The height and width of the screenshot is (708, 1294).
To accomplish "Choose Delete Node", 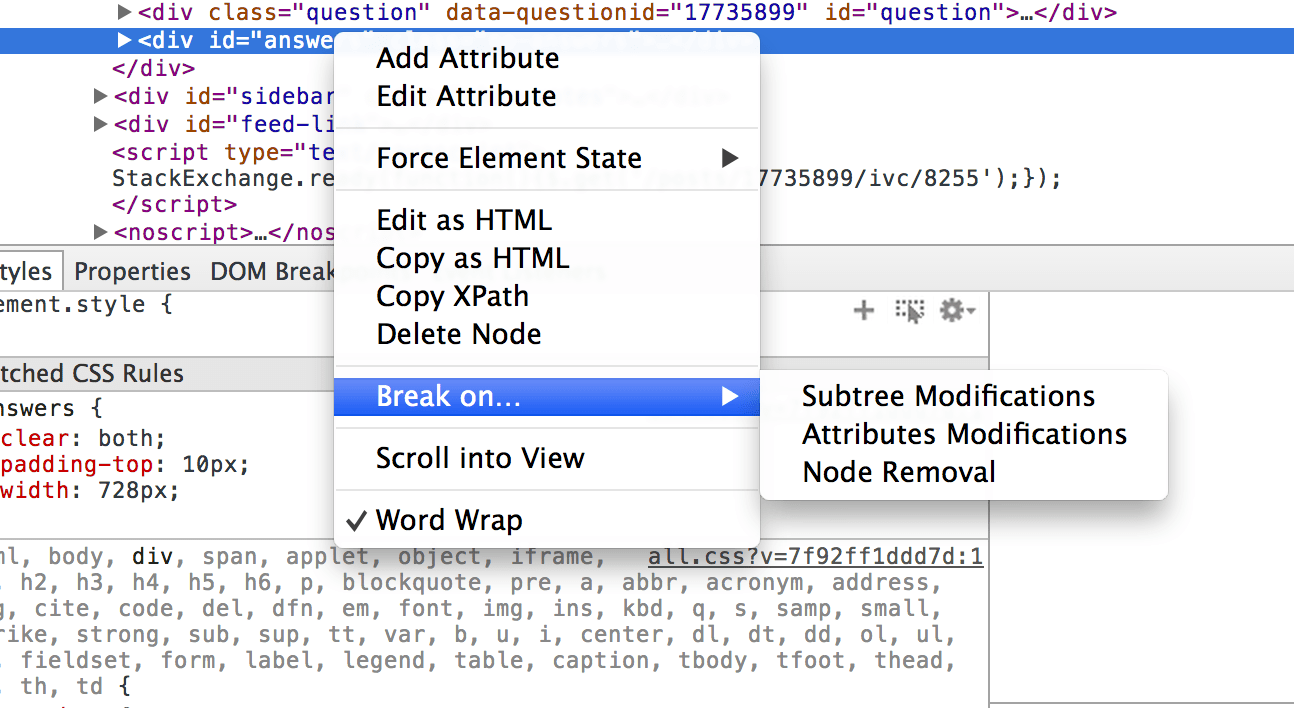I will tap(547, 334).
